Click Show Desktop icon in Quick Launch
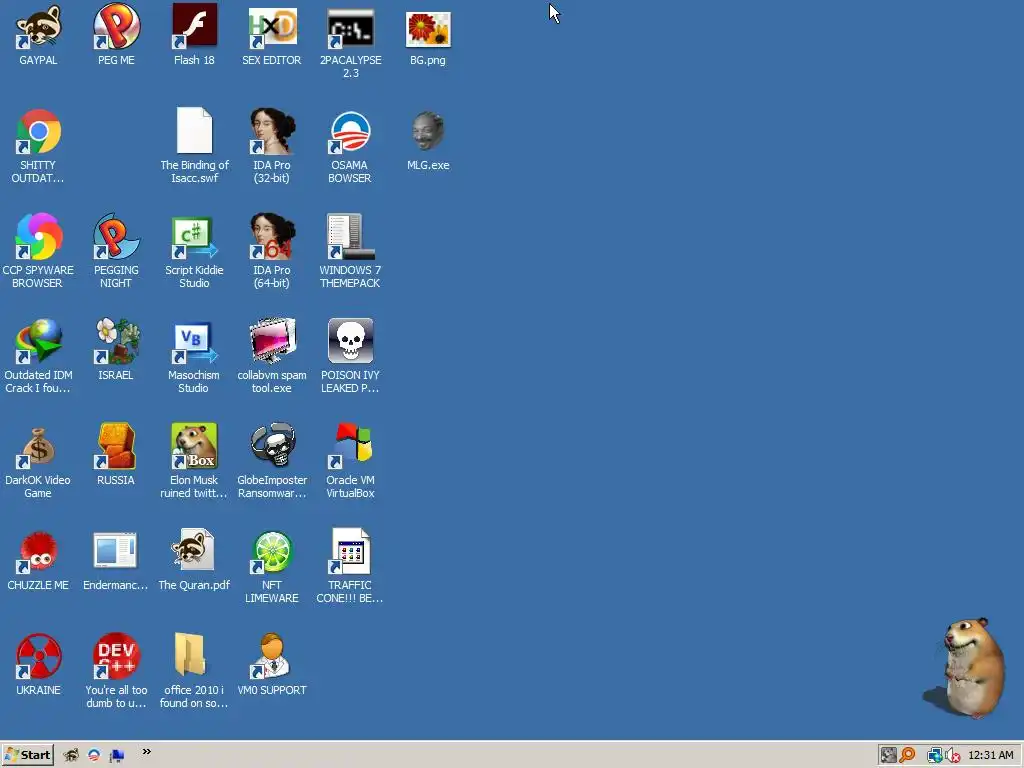Screen dimensions: 1024x768 [117, 756]
